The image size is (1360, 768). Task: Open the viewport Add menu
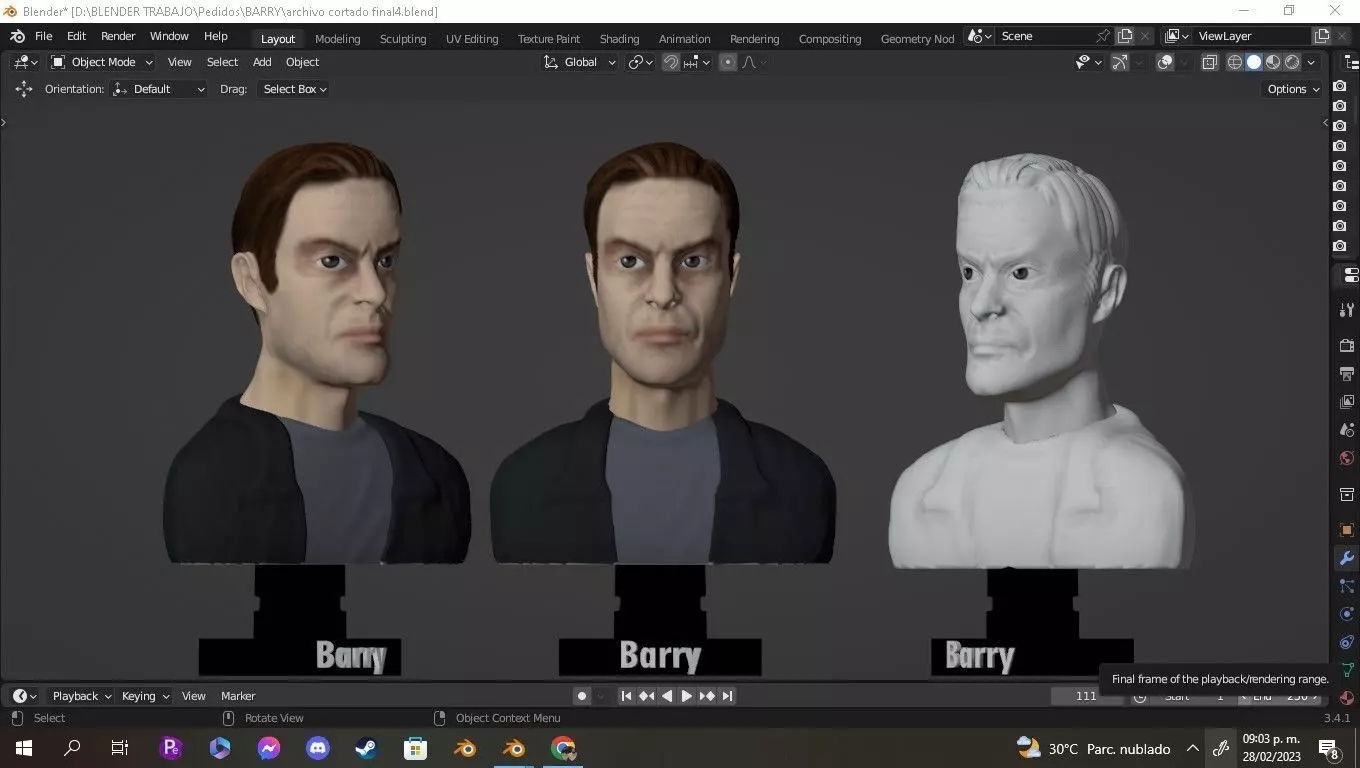point(262,62)
